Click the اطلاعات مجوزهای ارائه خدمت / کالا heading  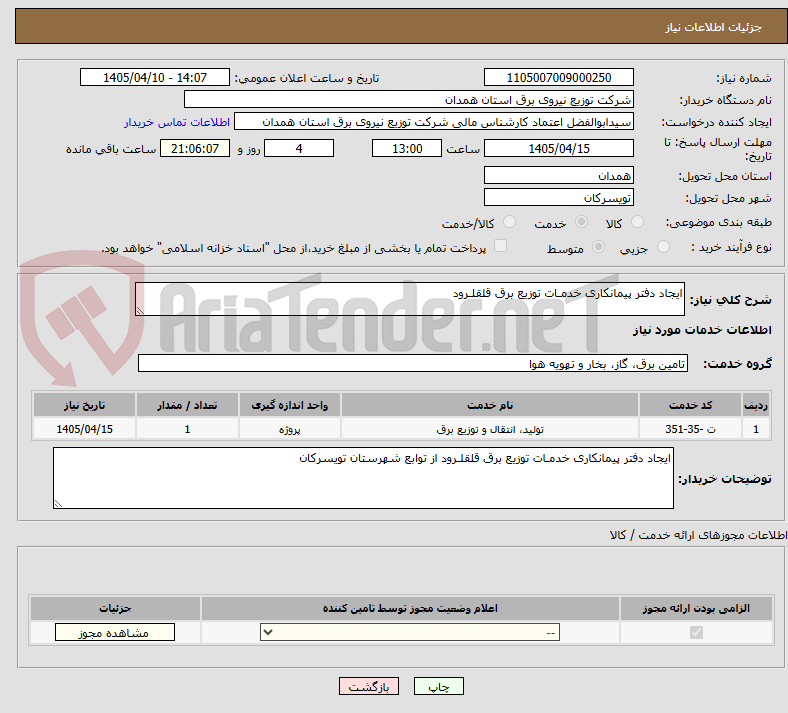click(x=698, y=535)
